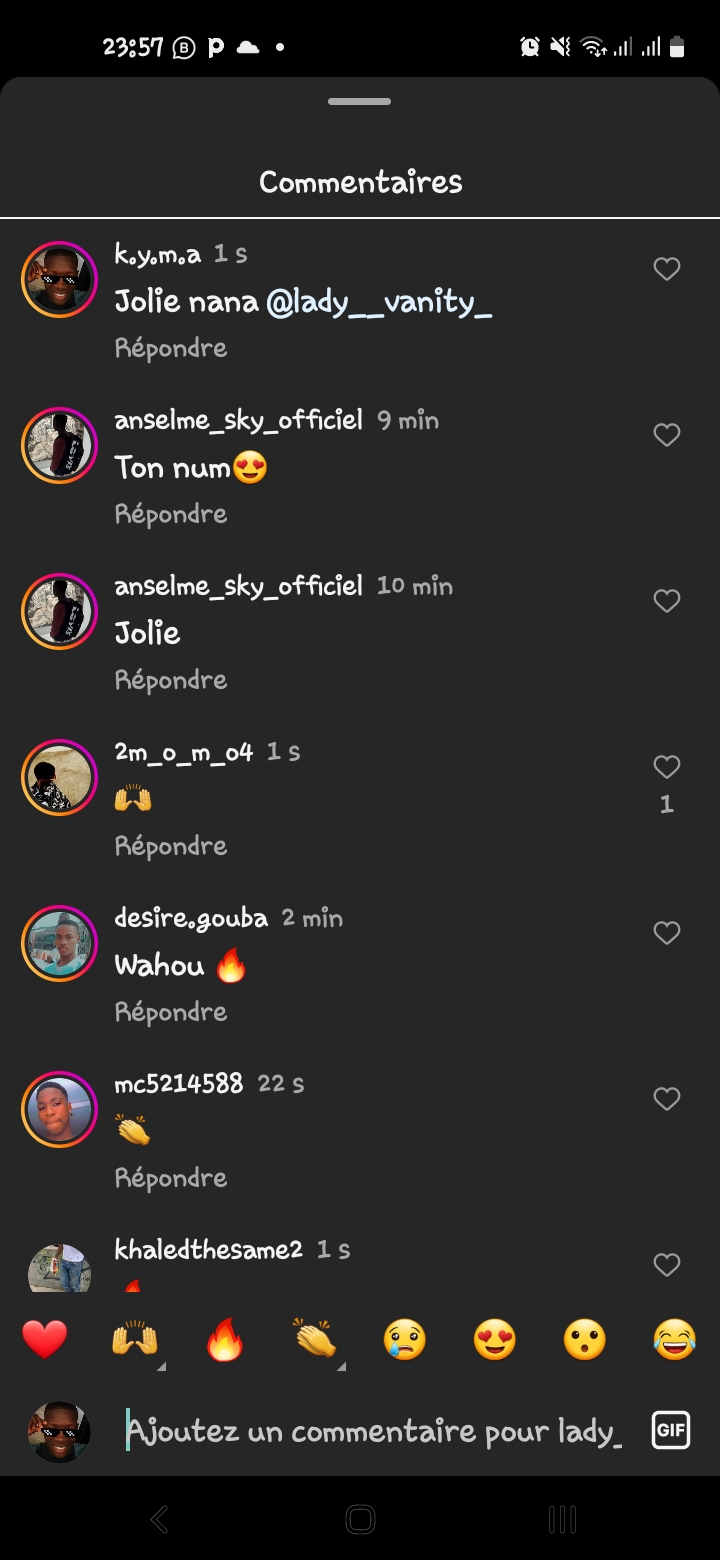Choose the surprised face emoji
Screen dimensions: 720x1560
click(x=585, y=1339)
